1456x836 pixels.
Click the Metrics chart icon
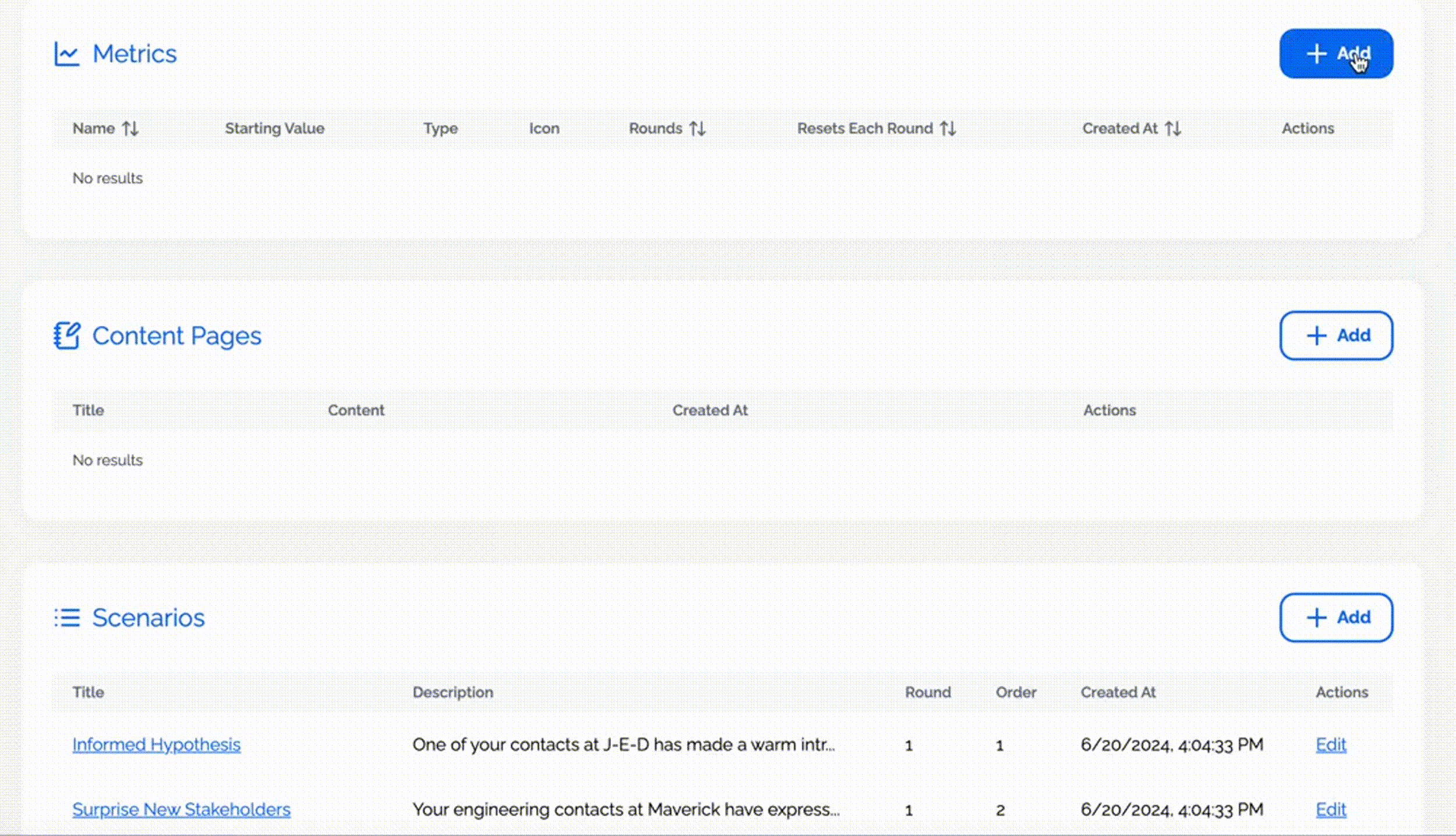tap(66, 54)
